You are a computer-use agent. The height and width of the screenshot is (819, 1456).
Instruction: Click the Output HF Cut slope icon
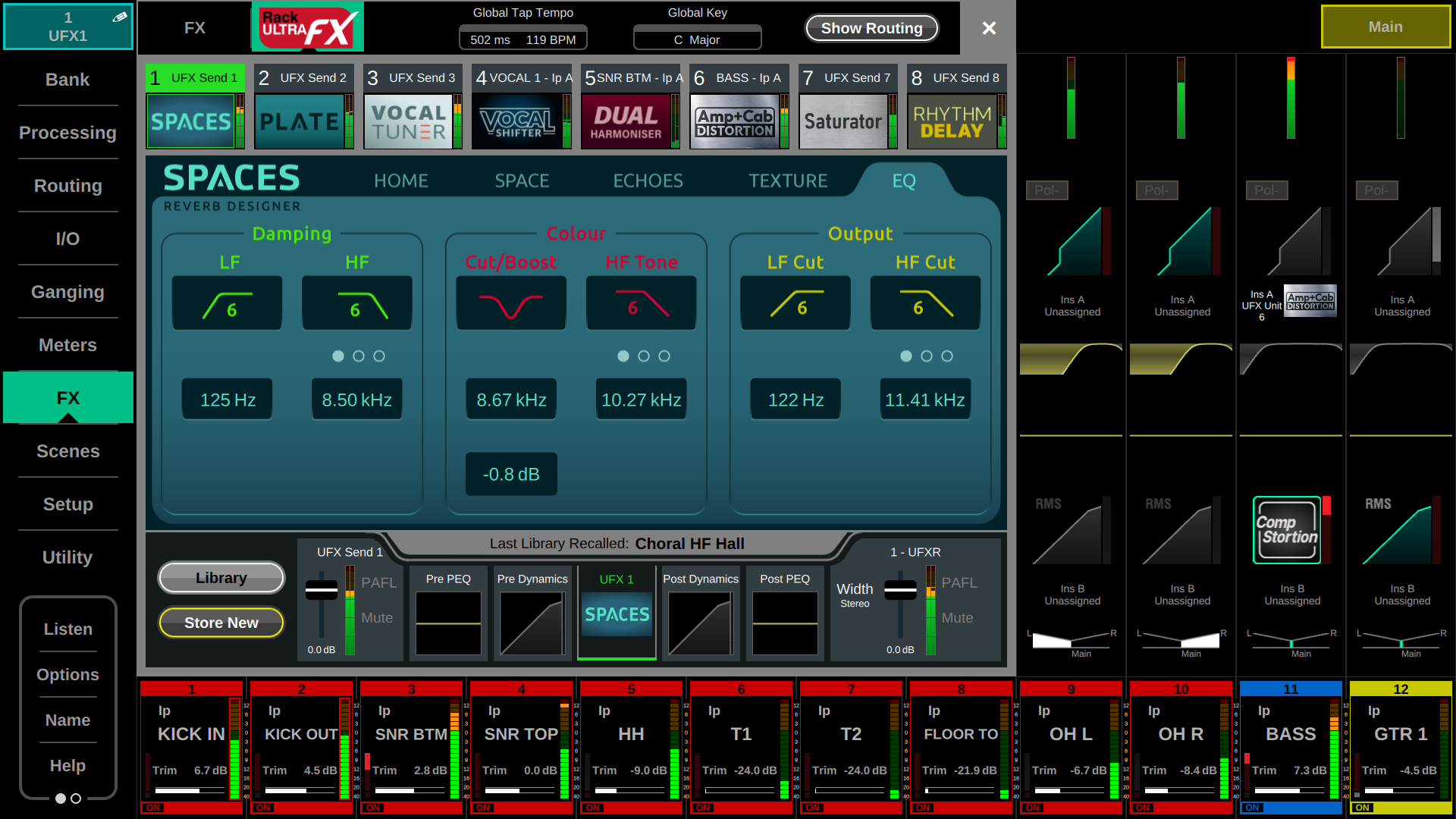925,303
